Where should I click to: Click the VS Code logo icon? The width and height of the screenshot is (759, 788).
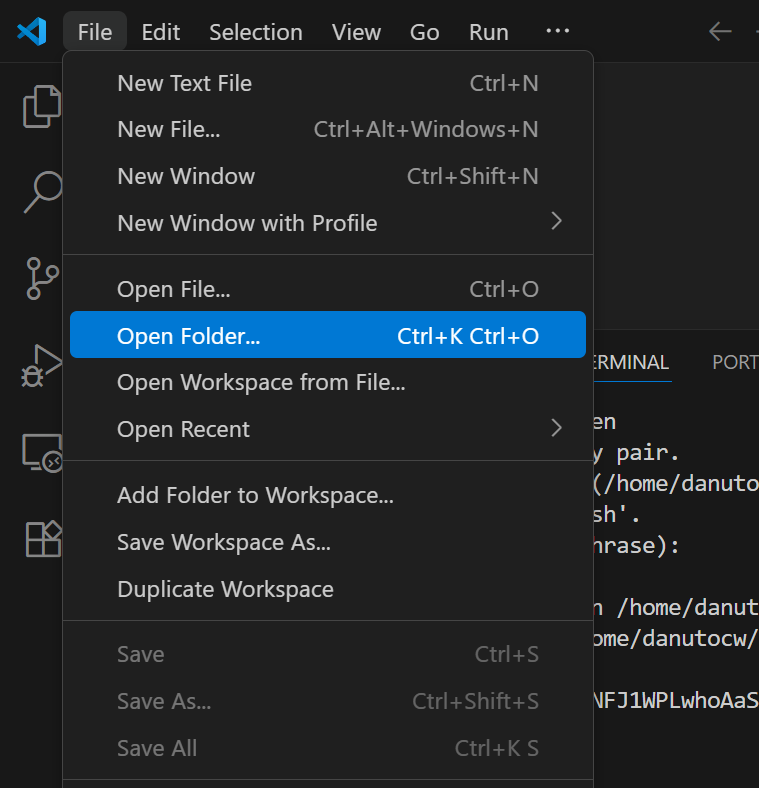31,32
